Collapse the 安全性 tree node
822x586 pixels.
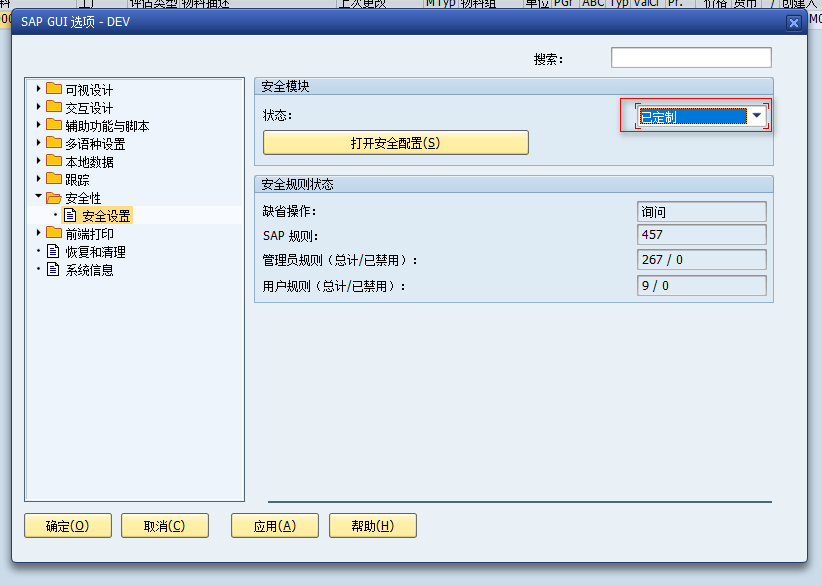38,196
